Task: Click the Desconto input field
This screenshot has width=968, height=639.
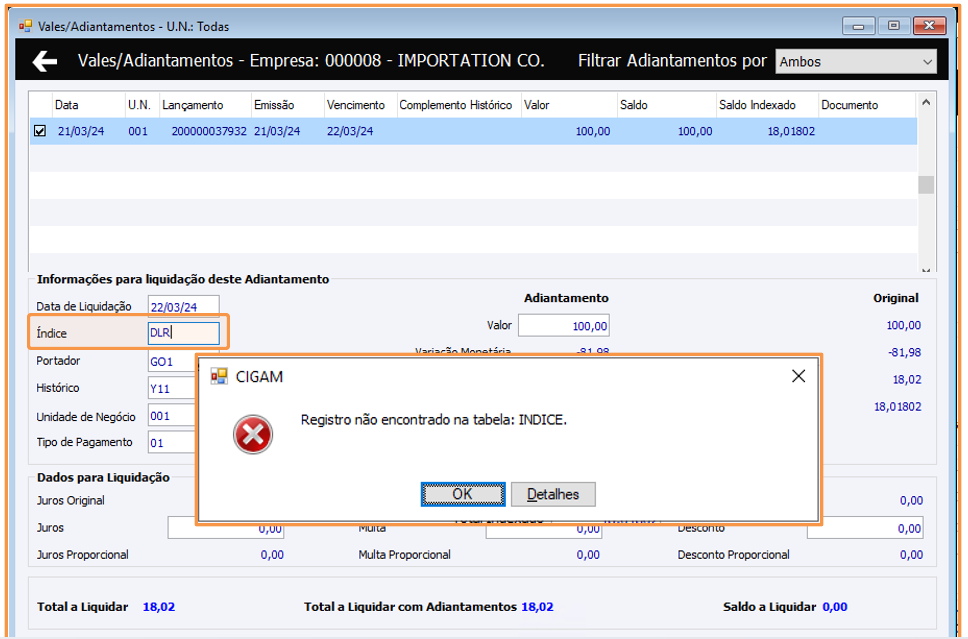Action: point(865,528)
